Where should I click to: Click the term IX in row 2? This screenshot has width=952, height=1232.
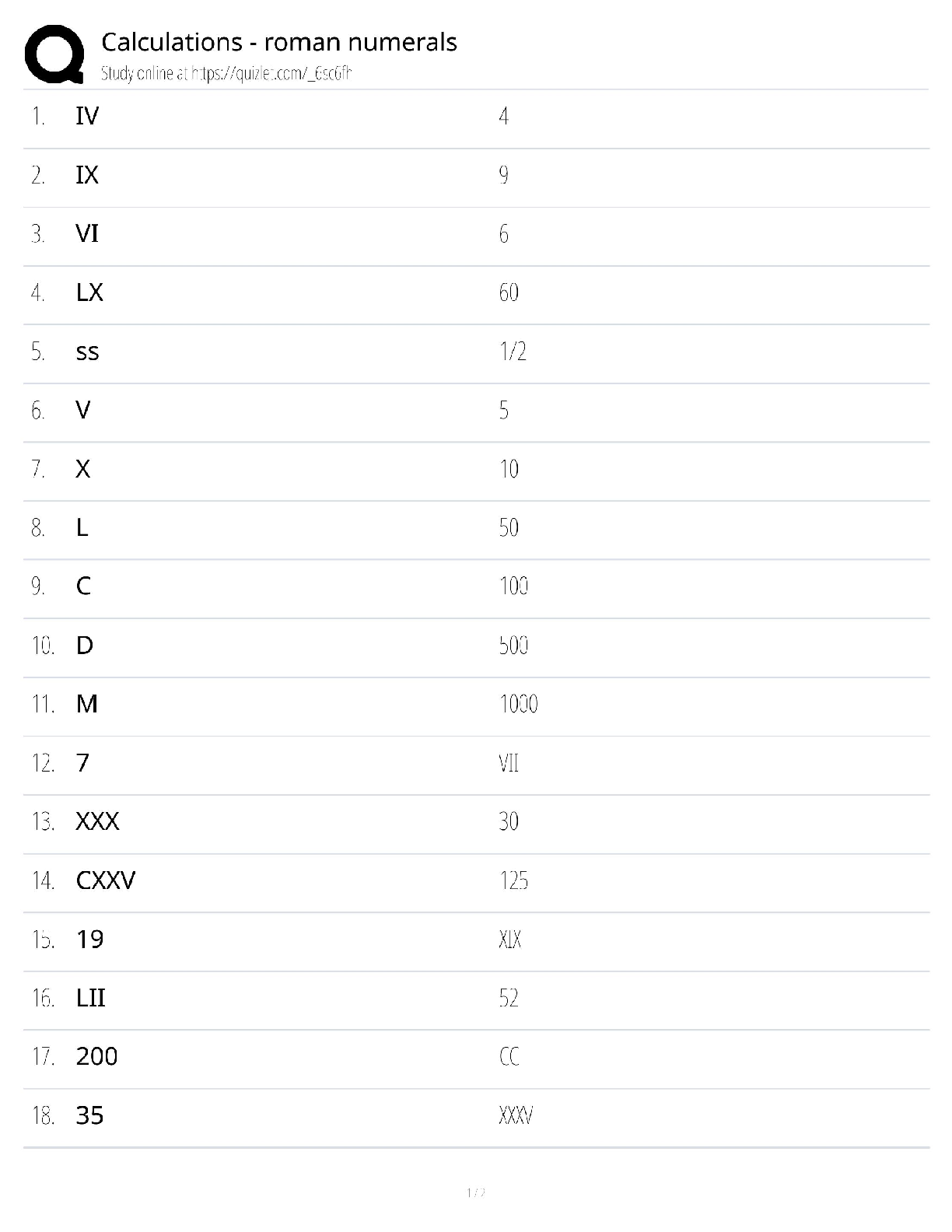pos(87,175)
